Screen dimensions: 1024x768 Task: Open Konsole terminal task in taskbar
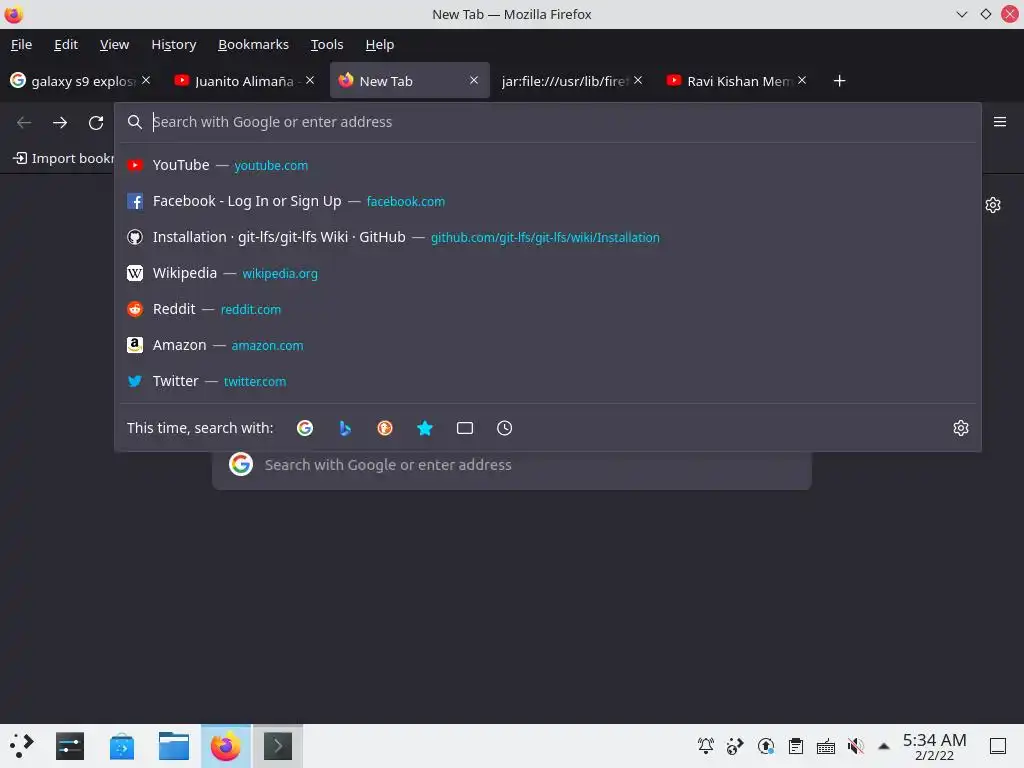pos(278,746)
